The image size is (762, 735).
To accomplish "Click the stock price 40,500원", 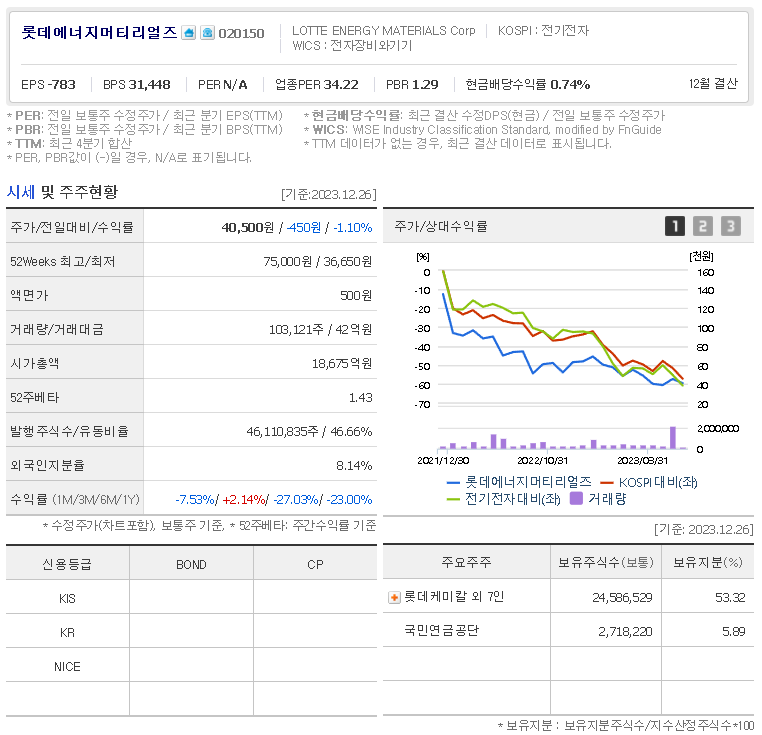I will pyautogui.click(x=248, y=228).
